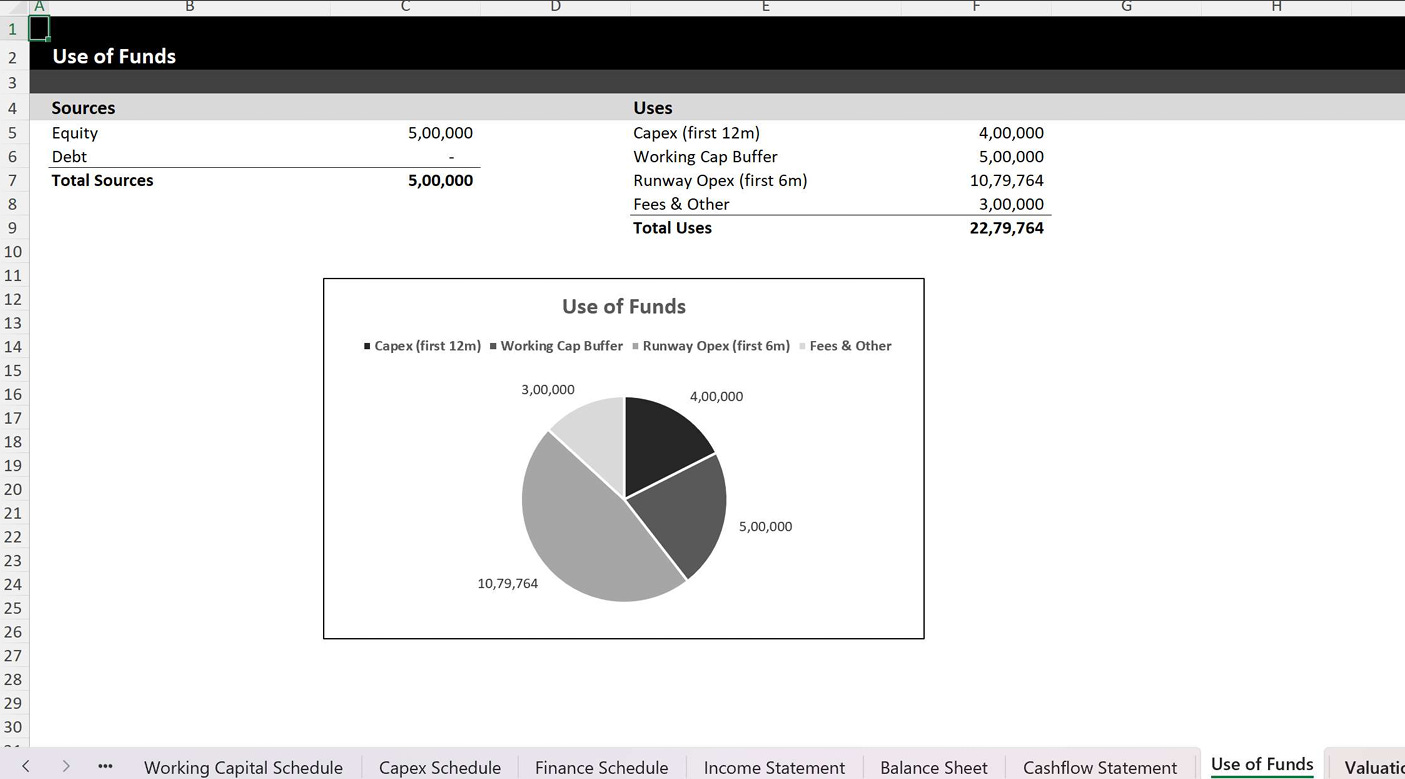Click the Fees & Other legend marker

tap(803, 346)
